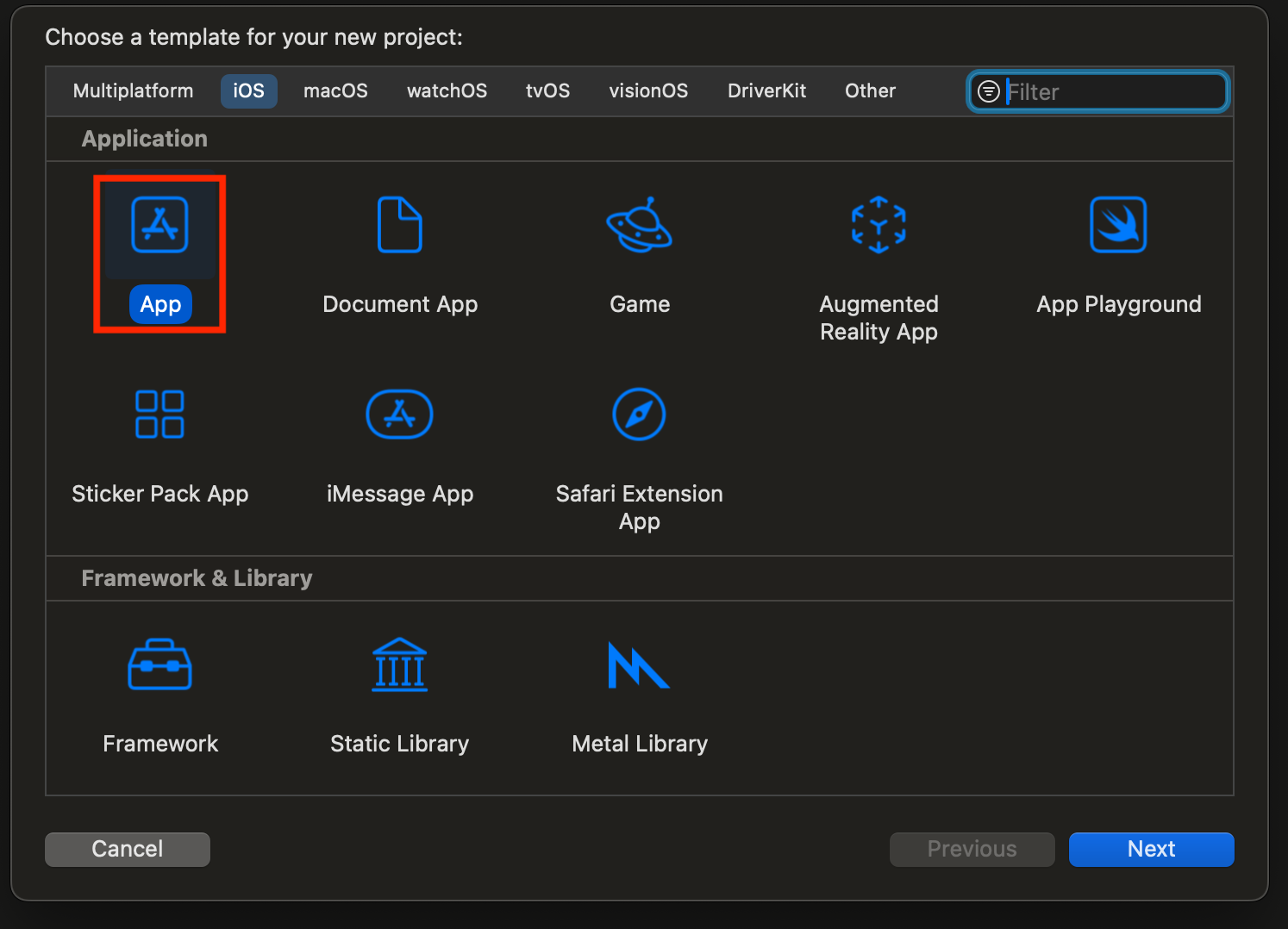1288x929 pixels.
Task: Select Augmented Reality App template
Action: click(x=878, y=226)
